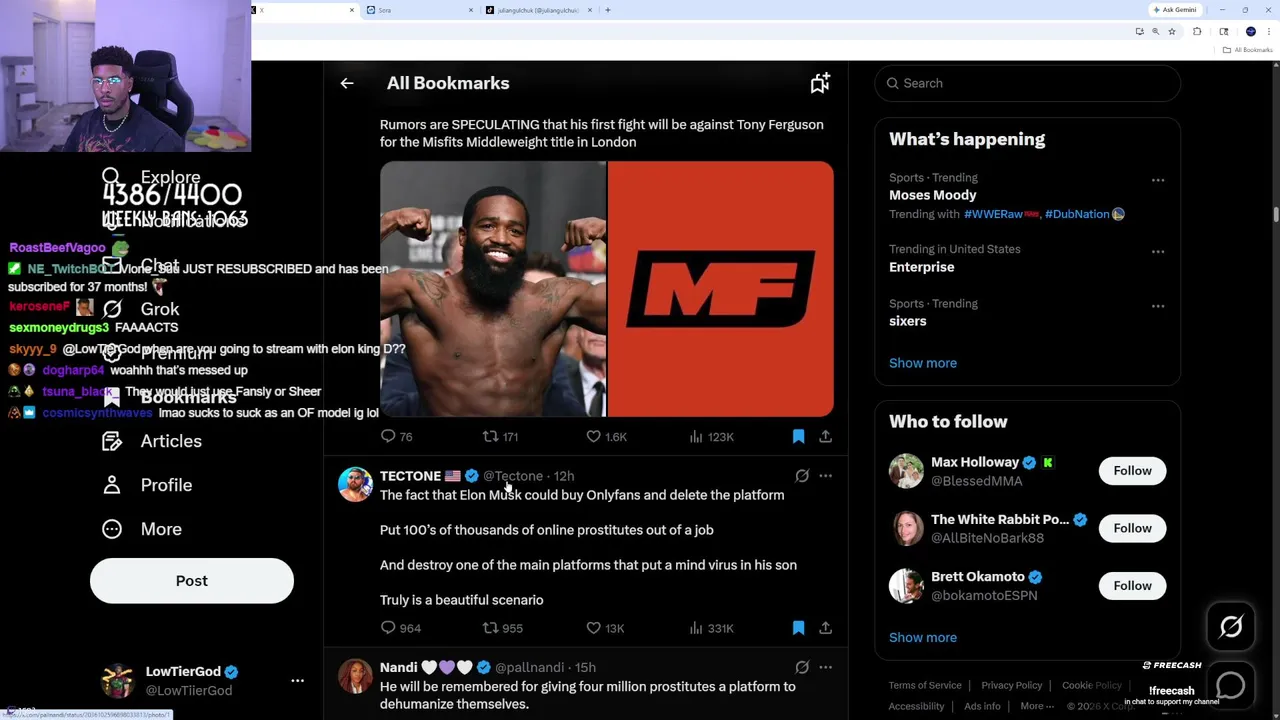Click Show more under What's happening
Screen dimensions: 1280x720
pos(923,363)
